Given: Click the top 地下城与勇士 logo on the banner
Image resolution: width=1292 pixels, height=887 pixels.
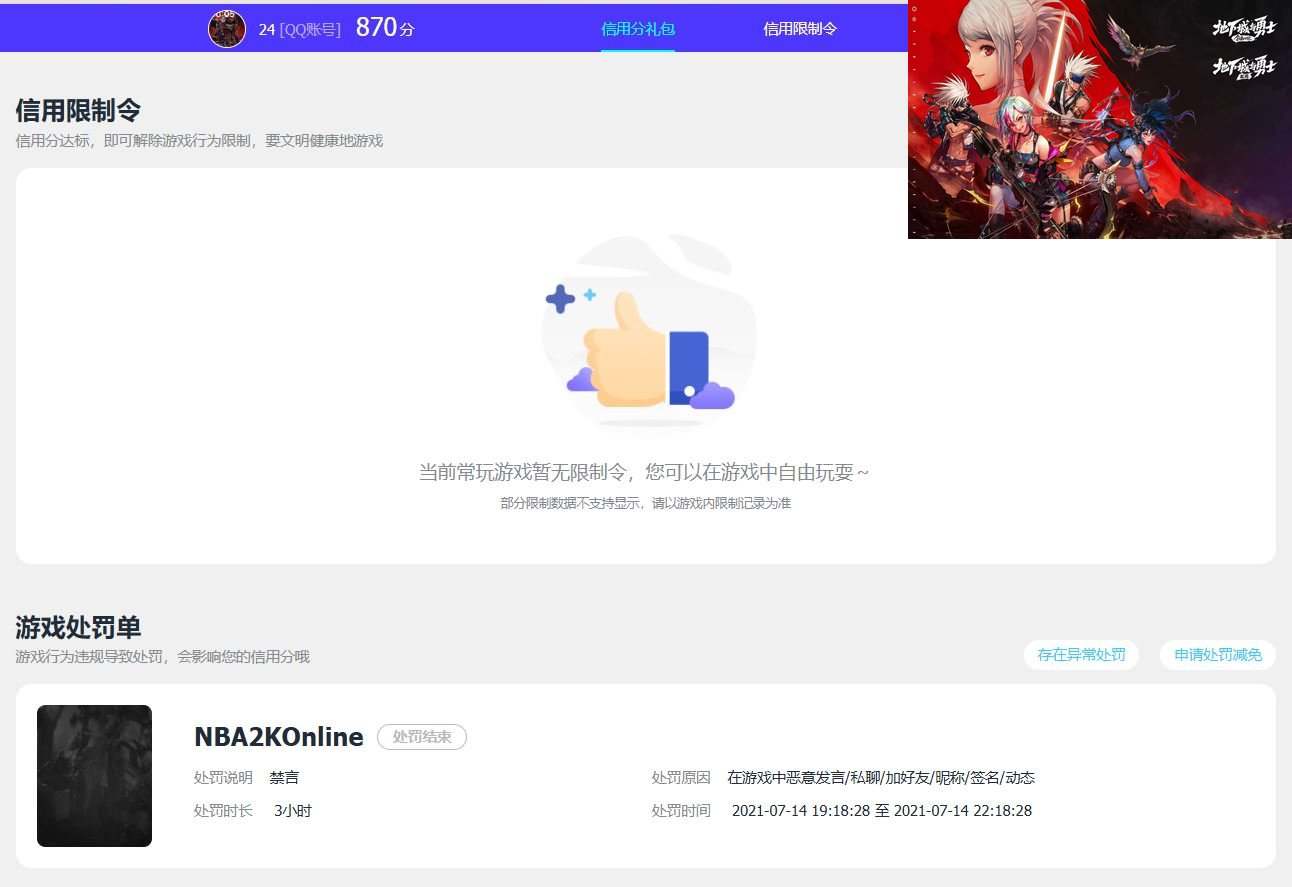Looking at the screenshot, I should [1245, 28].
